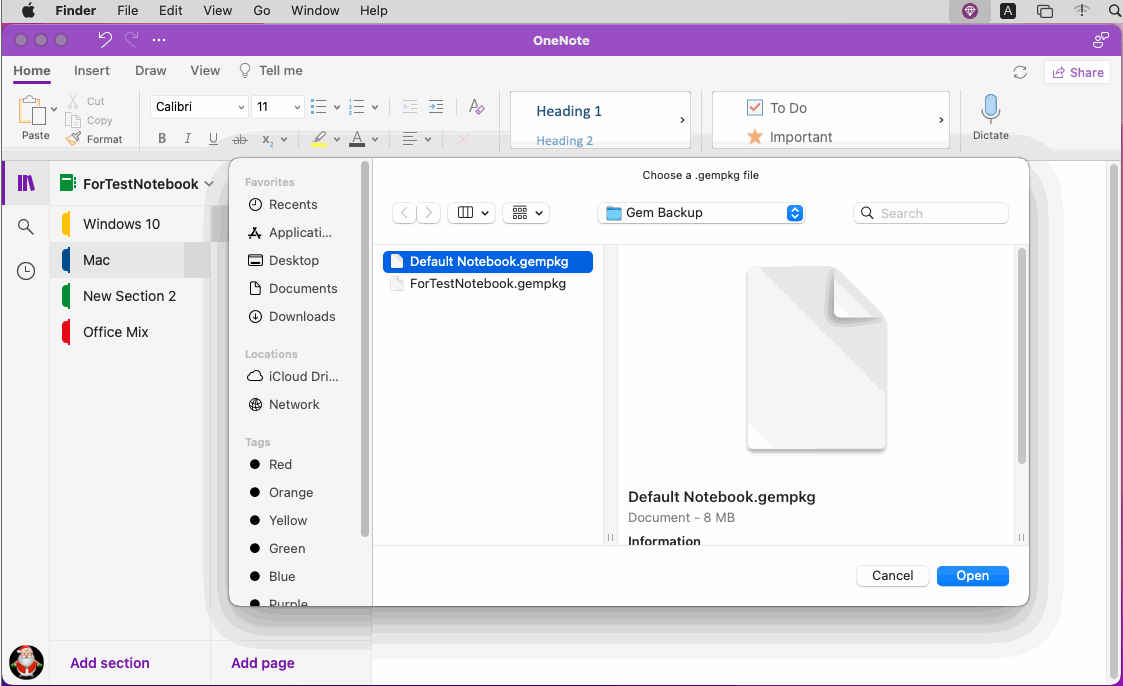The width and height of the screenshot is (1123, 686).
Task: Click the dialog back navigation arrow
Action: (x=405, y=213)
